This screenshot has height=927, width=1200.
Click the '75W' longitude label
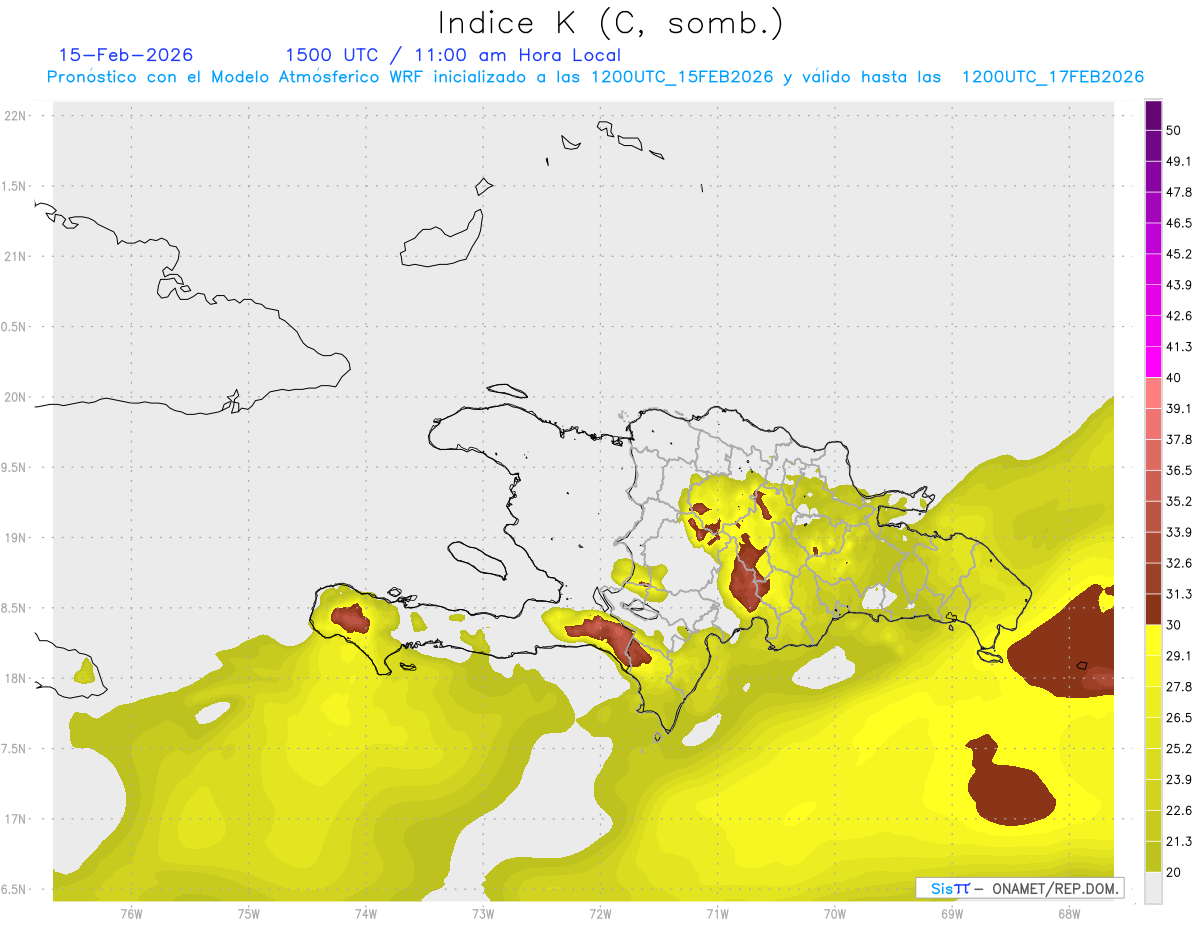[x=248, y=915]
